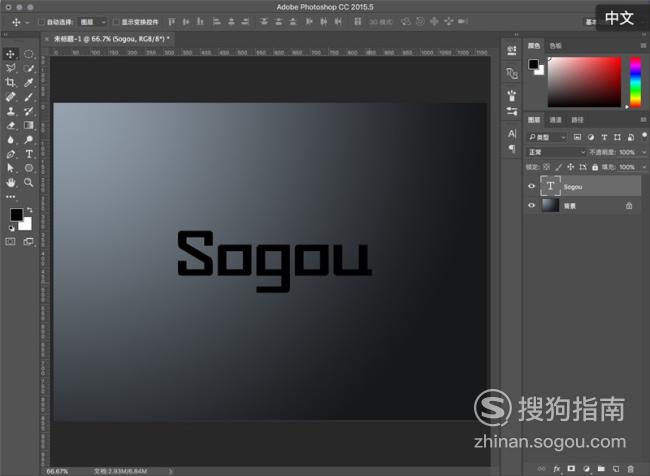Select the Path Selection tool
Image resolution: width=650 pixels, height=476 pixels.
coord(10,168)
